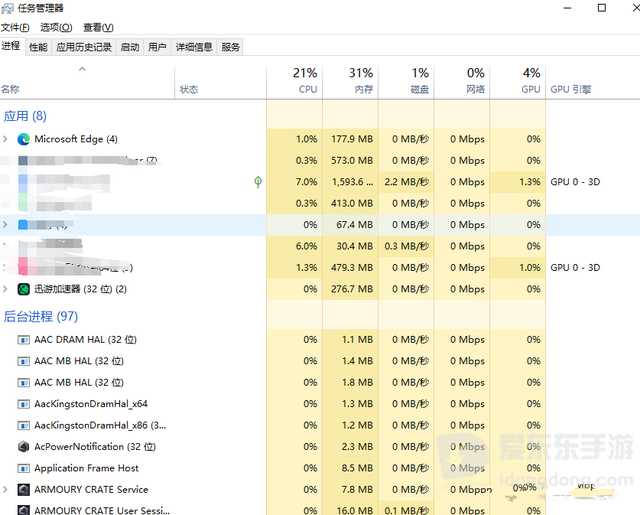Viewport: 640px width, 515px height.
Task: Sort by the 名称 column header
Action: [x=87, y=82]
